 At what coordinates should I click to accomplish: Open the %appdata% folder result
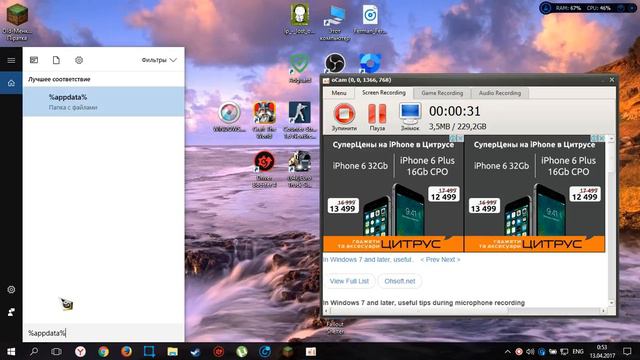(104, 102)
